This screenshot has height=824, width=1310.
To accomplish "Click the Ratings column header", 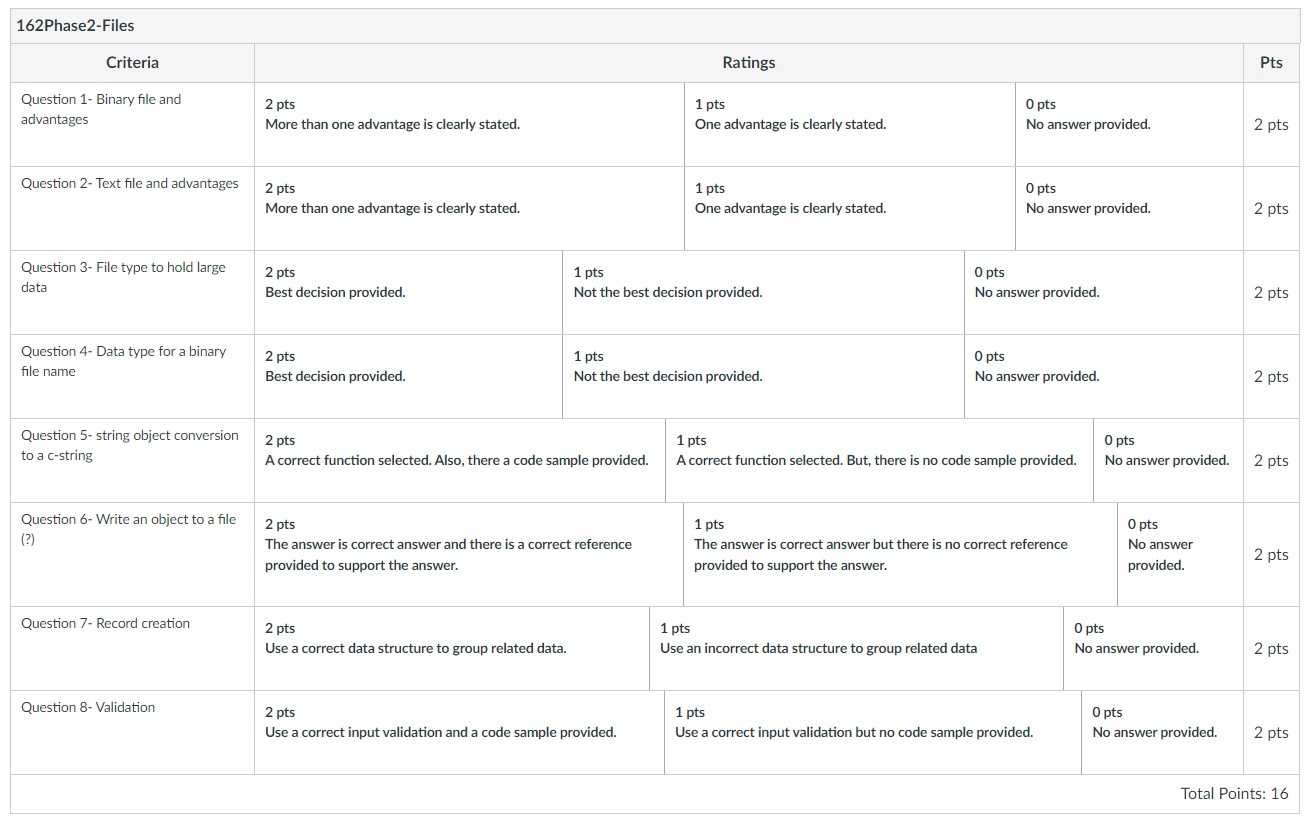I will (749, 62).
